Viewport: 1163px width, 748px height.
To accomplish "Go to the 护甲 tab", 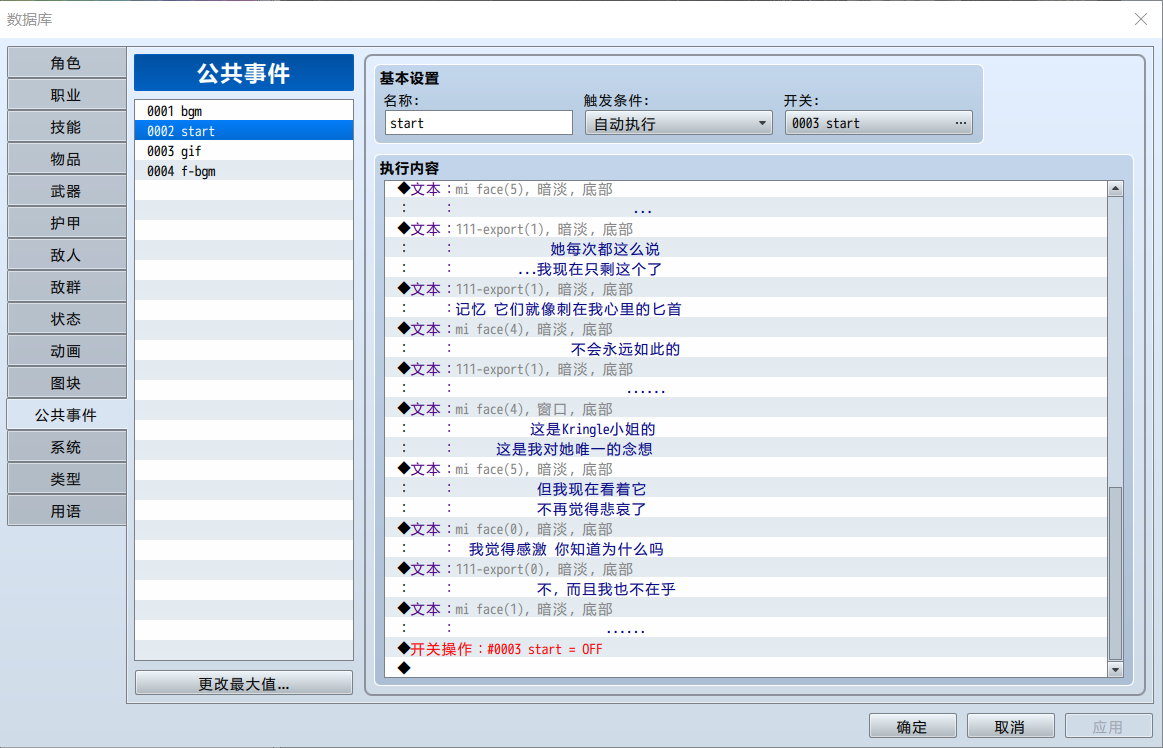I will click(66, 223).
